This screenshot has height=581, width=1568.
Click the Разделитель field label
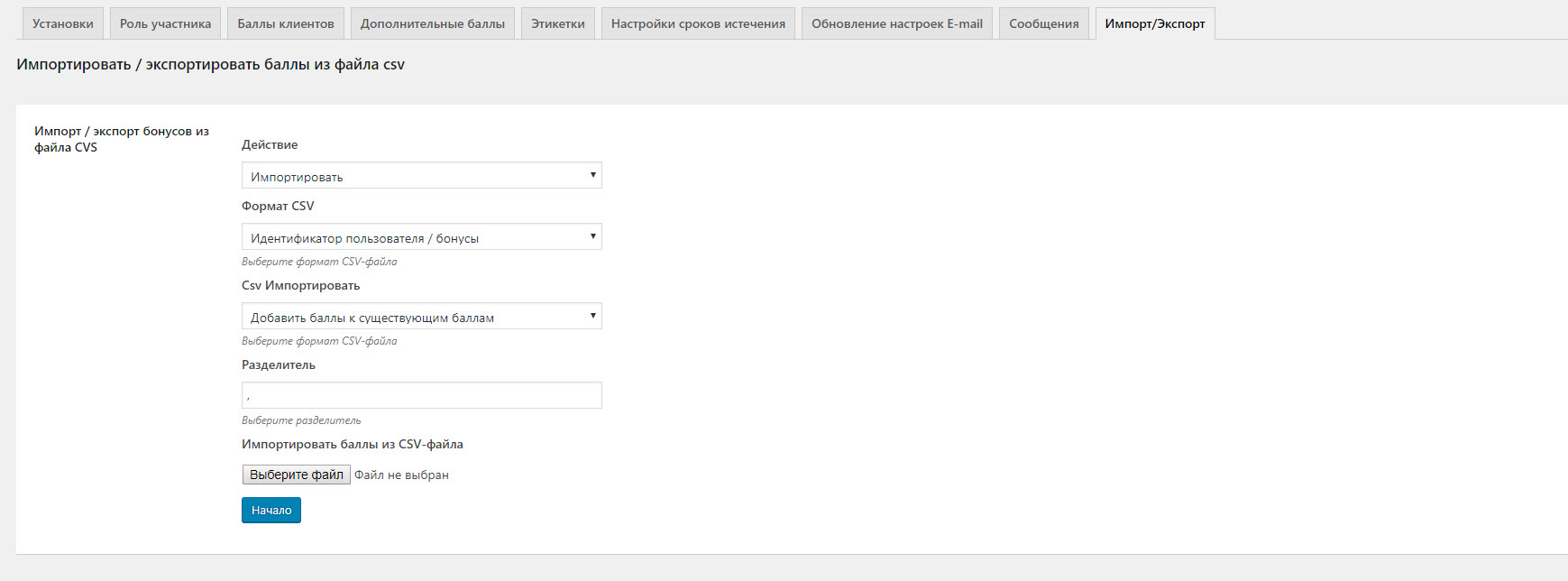pos(279,364)
